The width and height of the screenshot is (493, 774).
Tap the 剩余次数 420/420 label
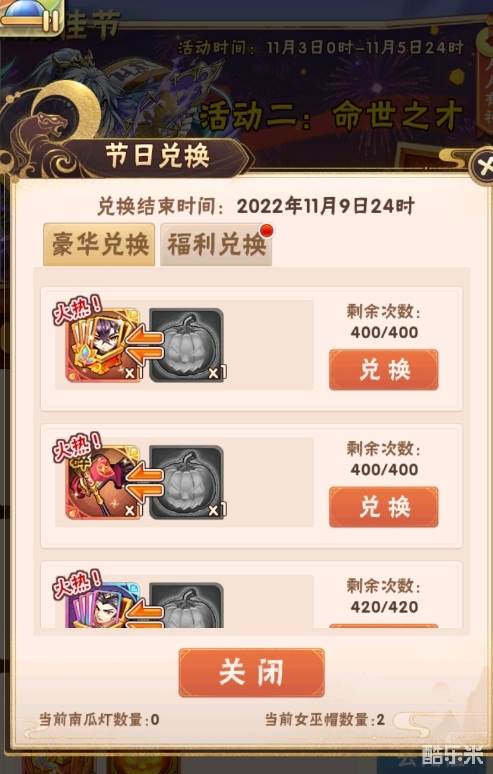tap(384, 596)
